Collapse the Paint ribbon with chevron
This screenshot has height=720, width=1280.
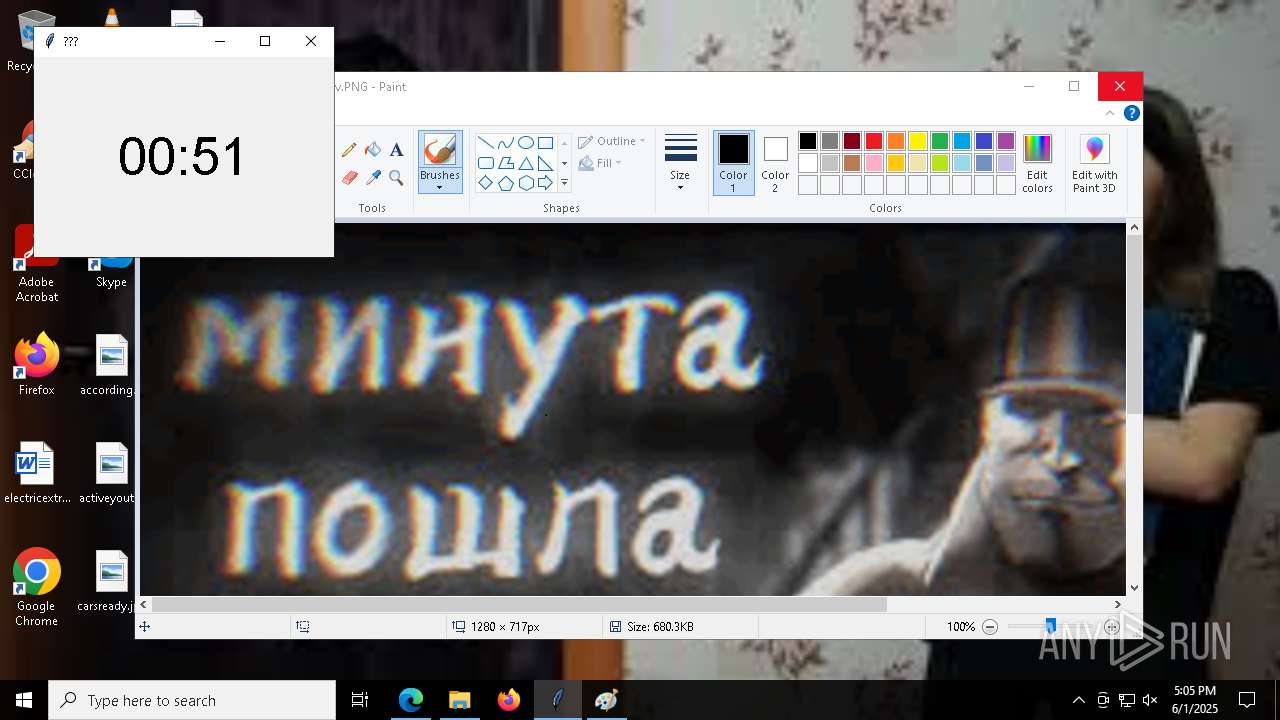coord(1110,113)
